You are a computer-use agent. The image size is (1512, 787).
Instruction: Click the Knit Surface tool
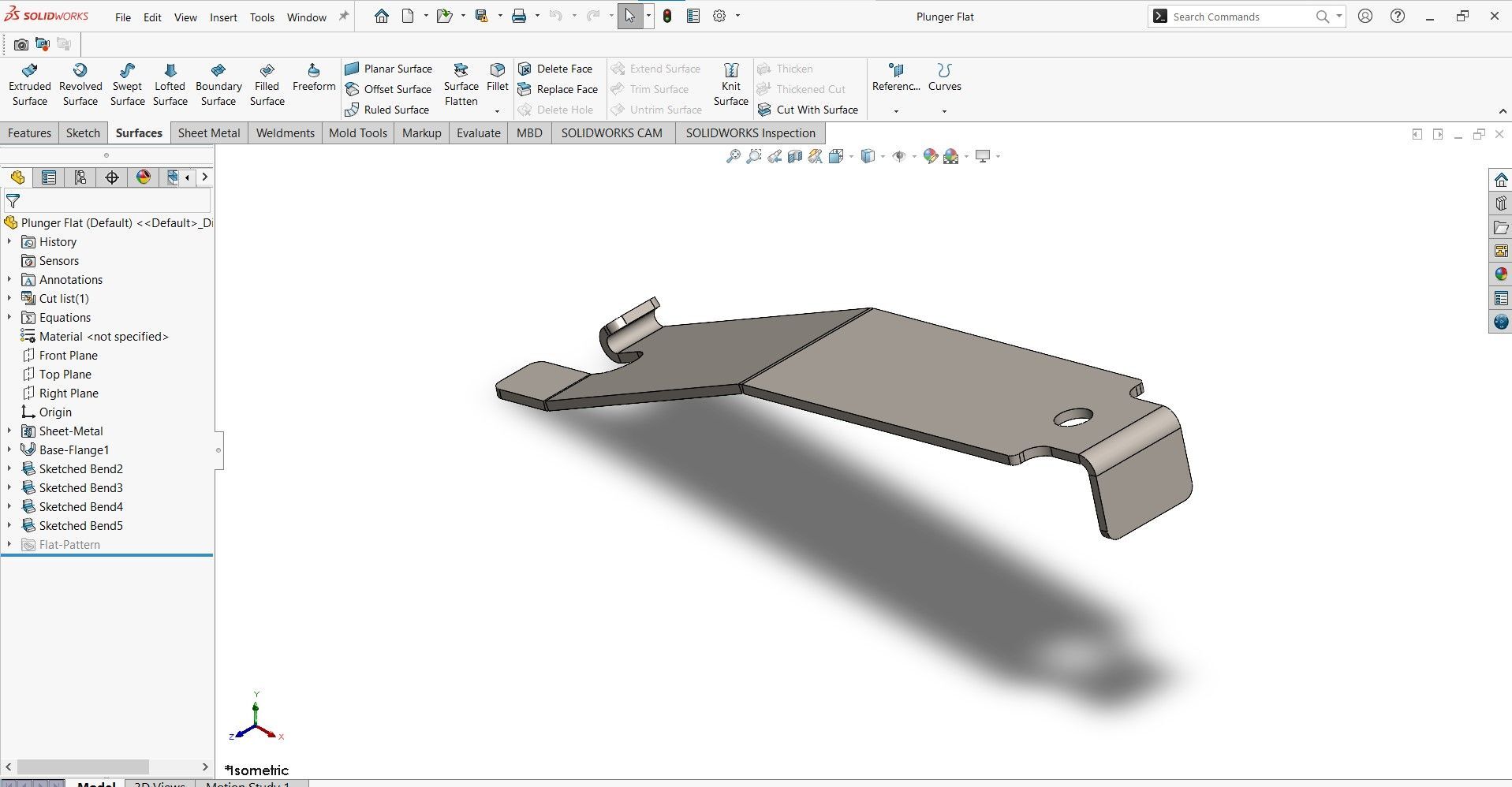click(731, 85)
